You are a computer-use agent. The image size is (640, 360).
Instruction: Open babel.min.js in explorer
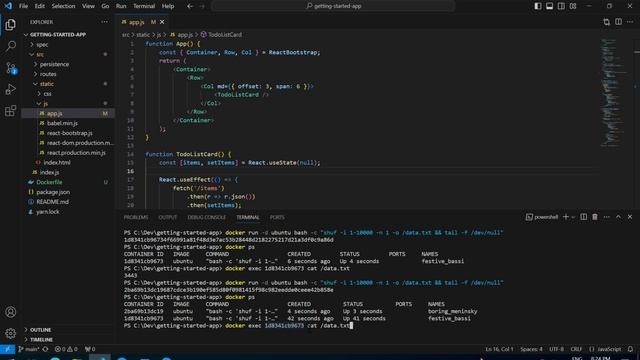click(62, 123)
